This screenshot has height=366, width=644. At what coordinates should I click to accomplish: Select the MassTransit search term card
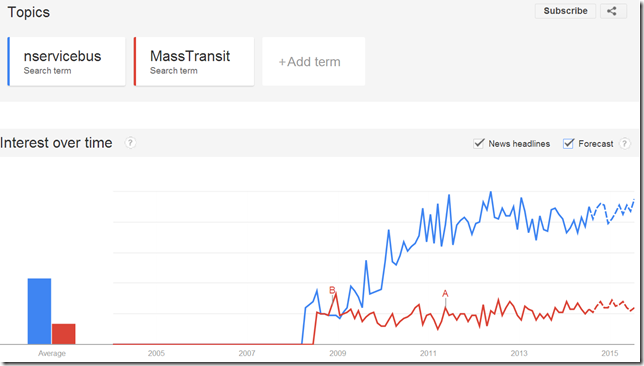193,62
